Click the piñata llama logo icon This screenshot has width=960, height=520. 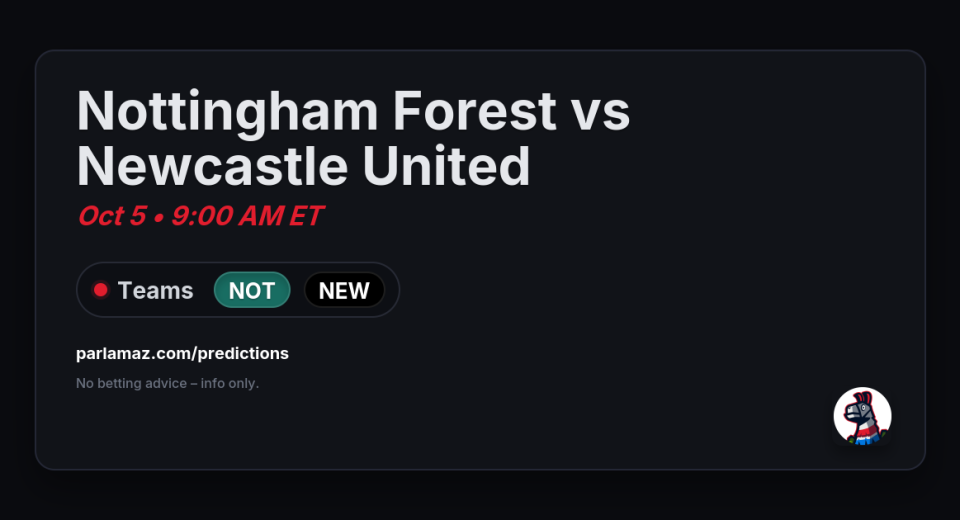pos(862,416)
